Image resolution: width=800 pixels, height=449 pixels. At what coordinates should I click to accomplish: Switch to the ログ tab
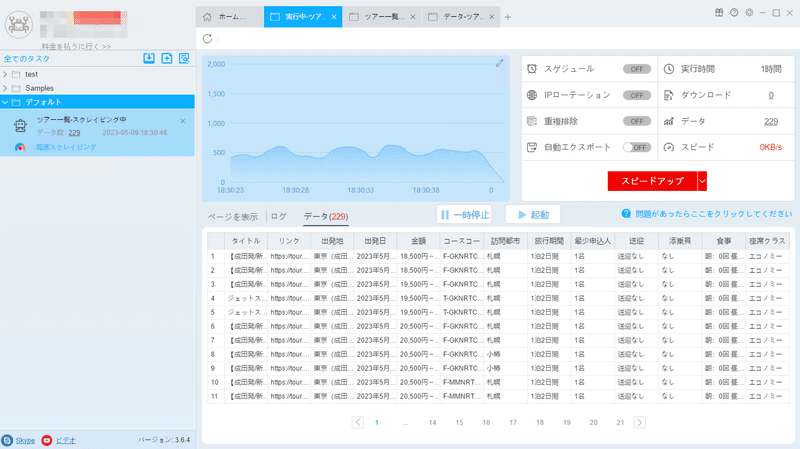click(x=279, y=217)
